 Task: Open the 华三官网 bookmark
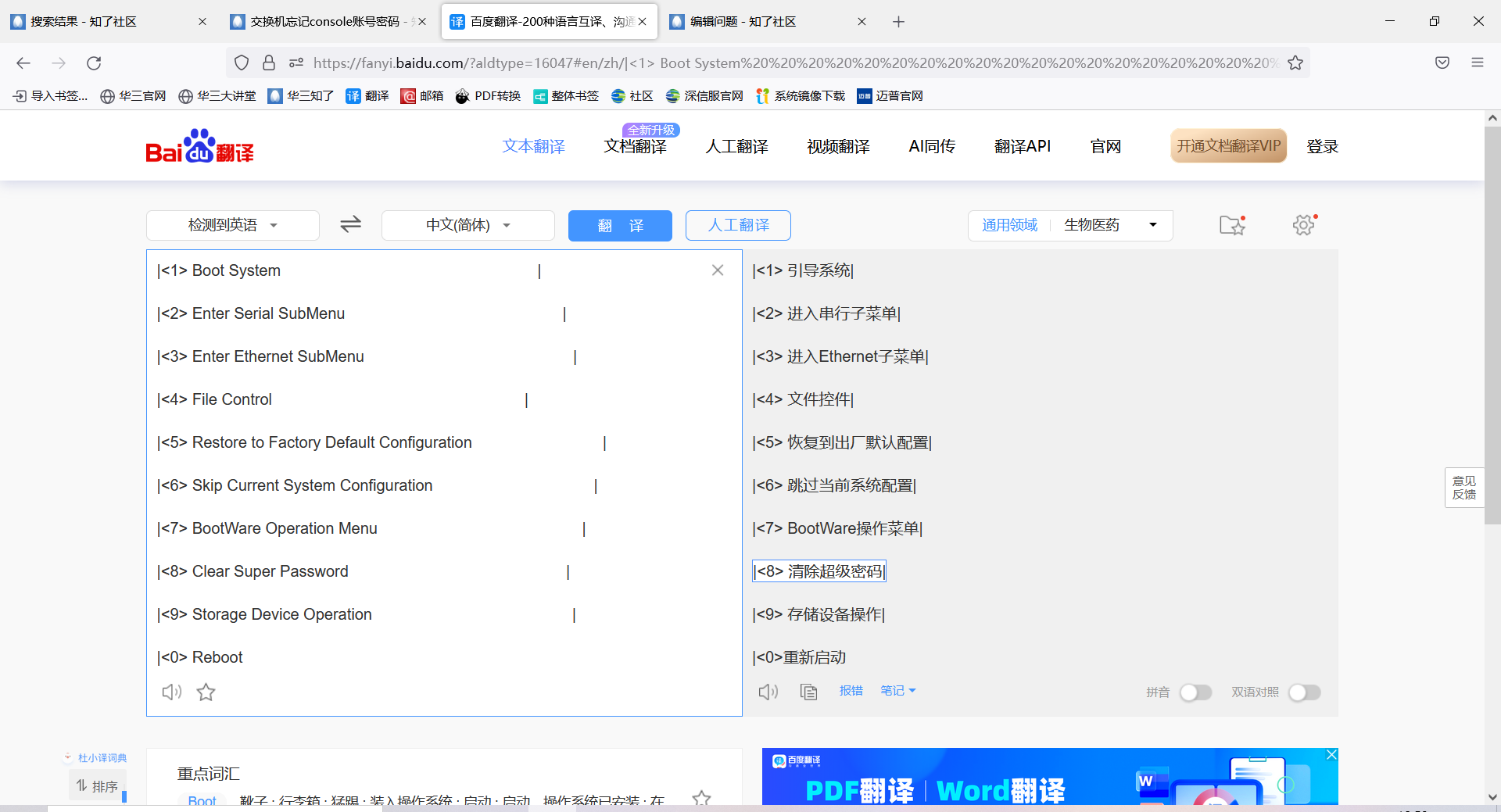[x=133, y=96]
